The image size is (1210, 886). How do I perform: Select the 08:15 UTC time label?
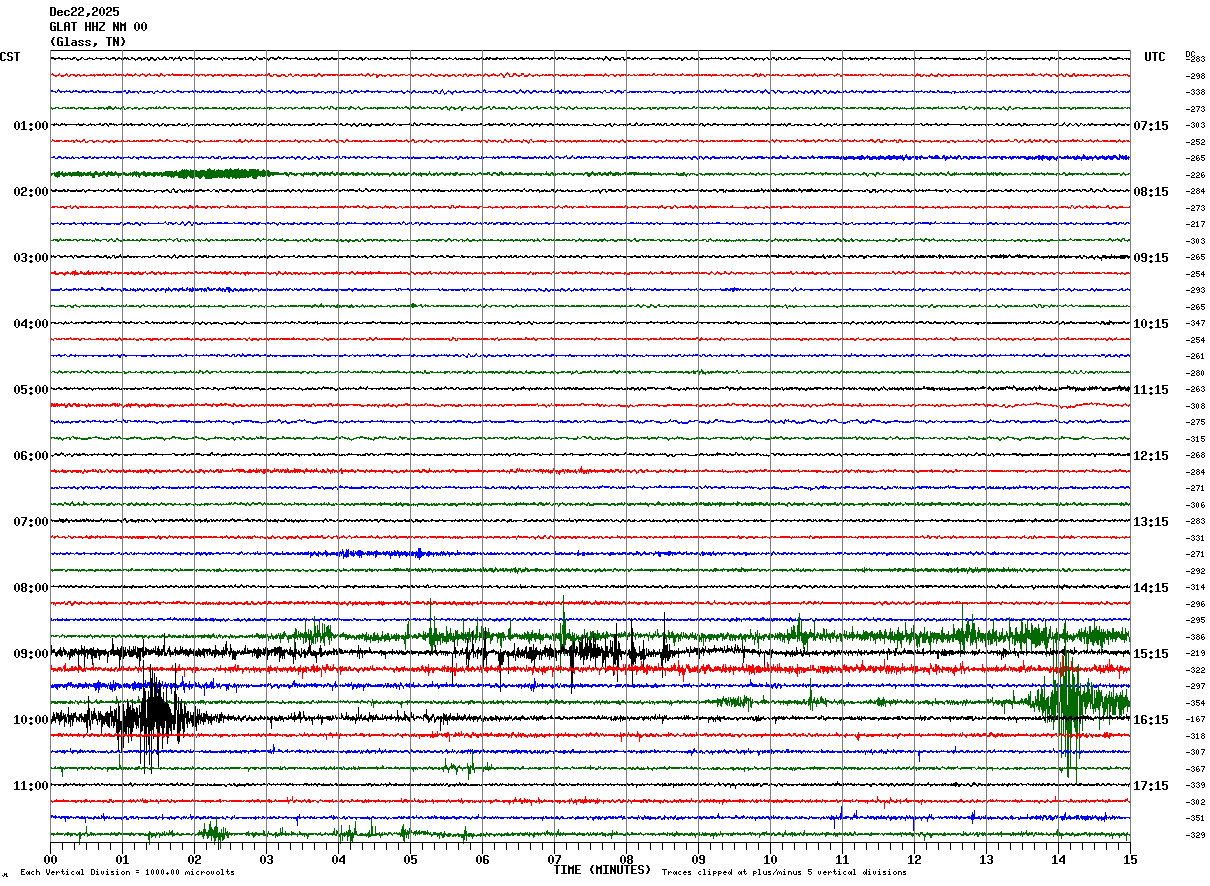pyautogui.click(x=1151, y=192)
